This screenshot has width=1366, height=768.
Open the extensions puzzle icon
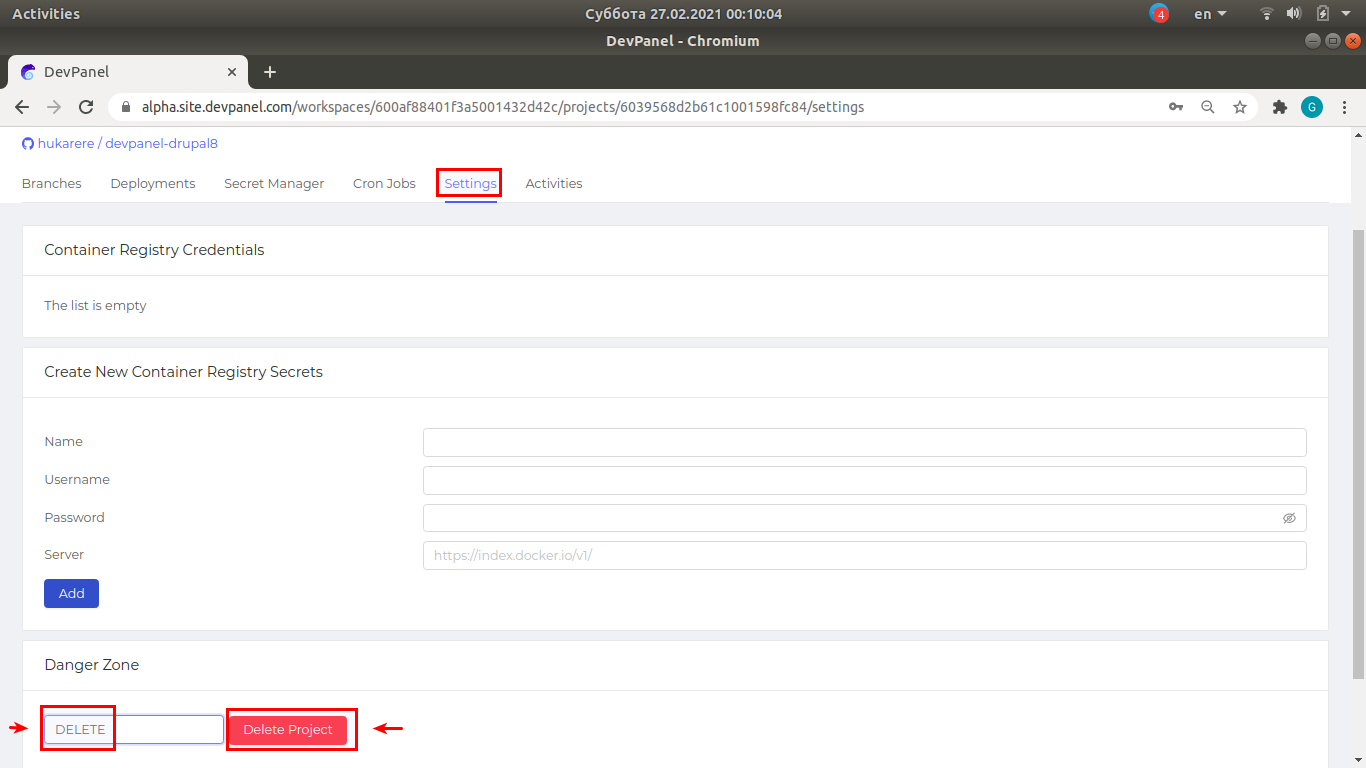[x=1279, y=107]
